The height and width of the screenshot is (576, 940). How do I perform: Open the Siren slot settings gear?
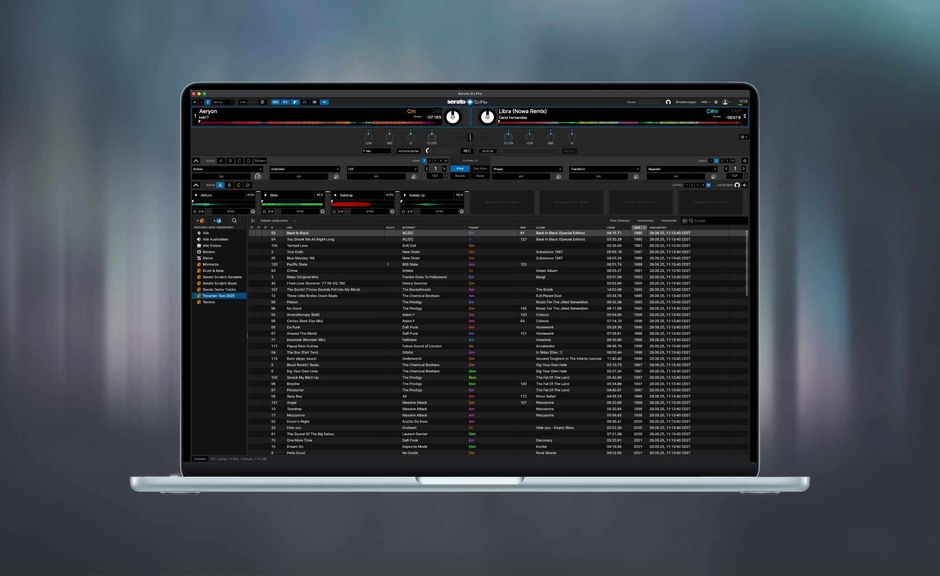(x=322, y=211)
